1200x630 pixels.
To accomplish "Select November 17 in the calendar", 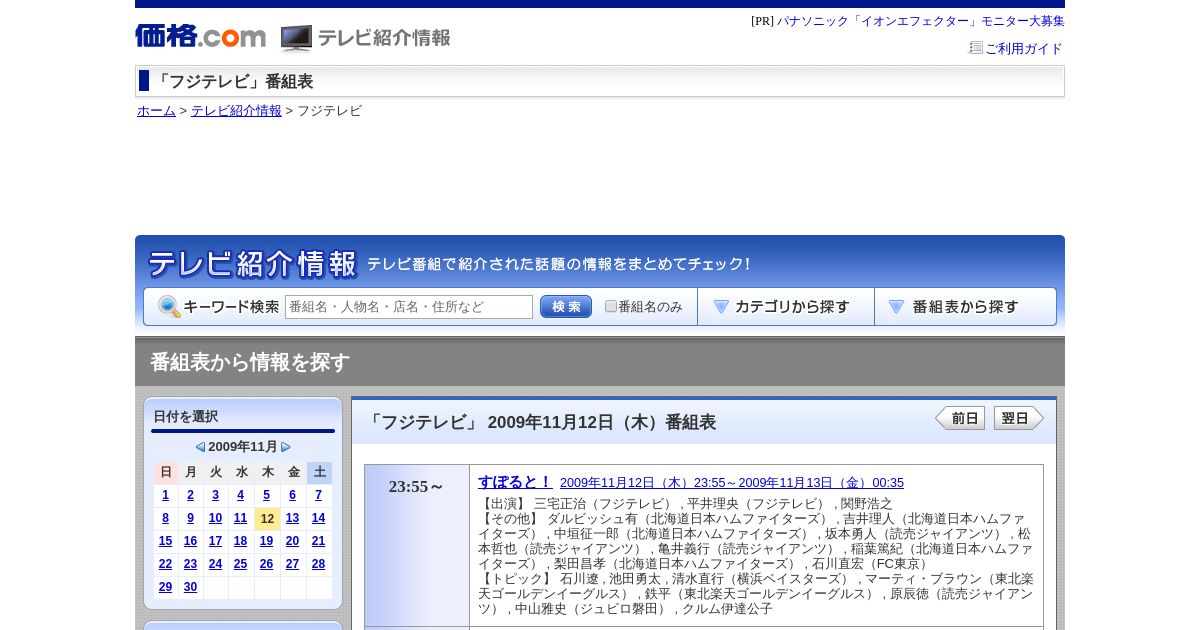I will tap(215, 541).
